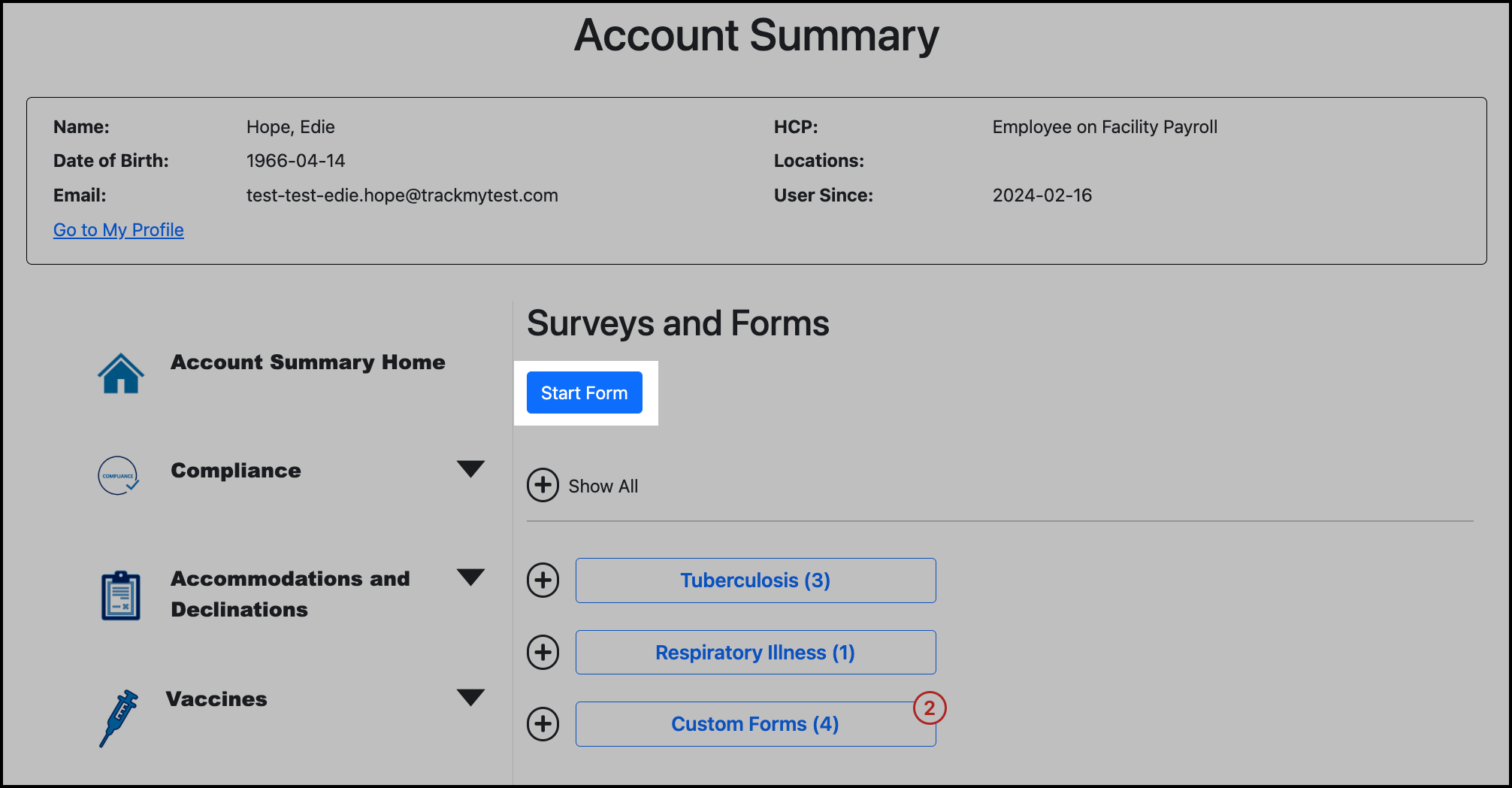Open the Respiratory Illness (1) forms list
The image size is (1512, 788).
(754, 652)
